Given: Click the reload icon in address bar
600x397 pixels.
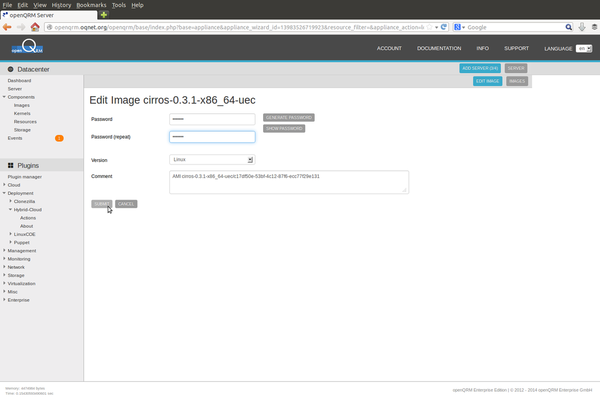Looking at the screenshot, I should pyautogui.click(x=443, y=27).
